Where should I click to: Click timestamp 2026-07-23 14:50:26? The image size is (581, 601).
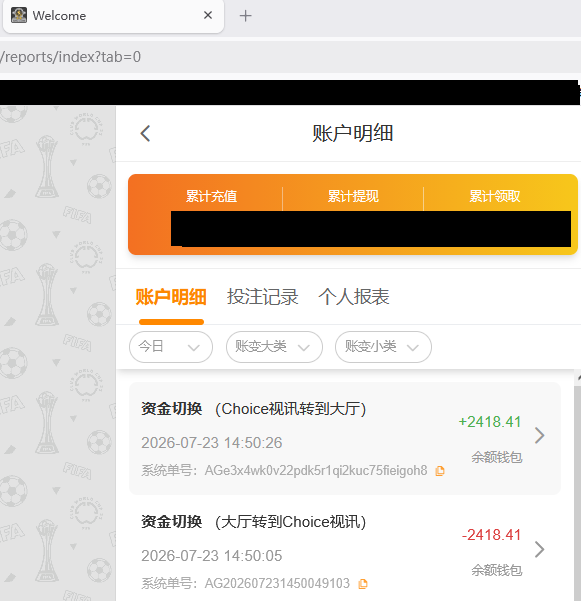(x=212, y=443)
